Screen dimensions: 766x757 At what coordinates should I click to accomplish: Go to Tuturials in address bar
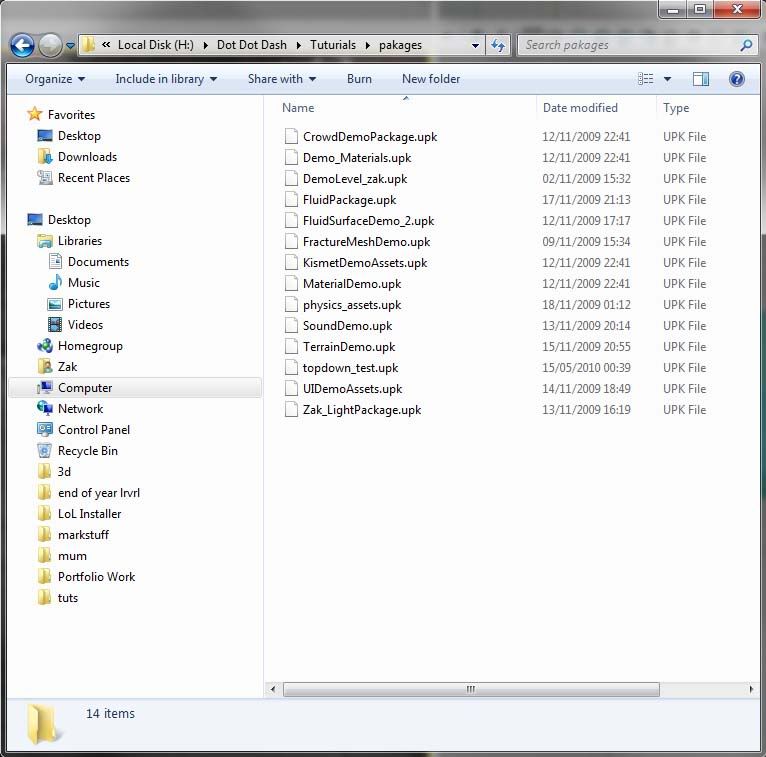(333, 45)
